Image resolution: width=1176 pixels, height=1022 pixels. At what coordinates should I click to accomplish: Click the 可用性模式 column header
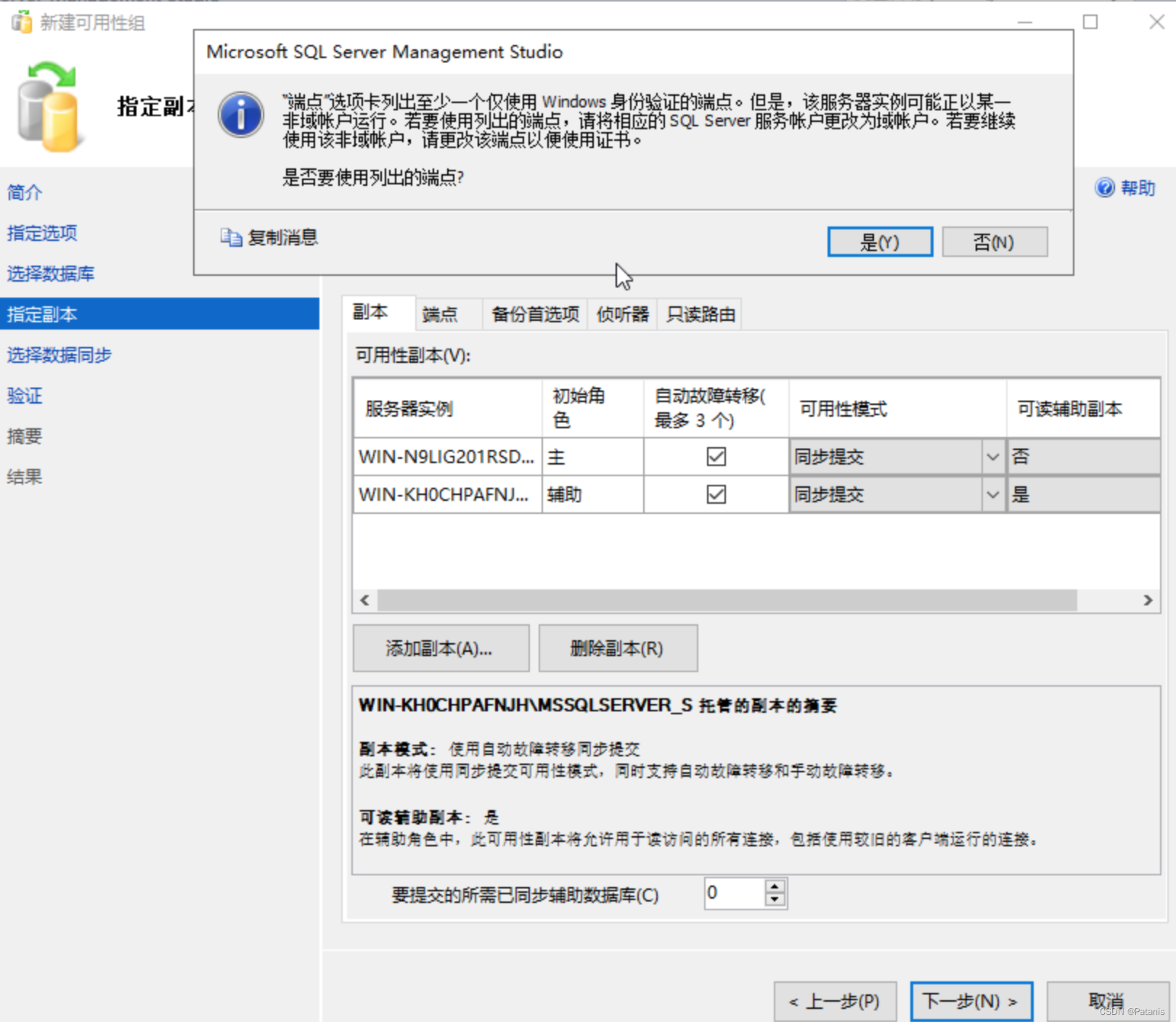click(897, 408)
